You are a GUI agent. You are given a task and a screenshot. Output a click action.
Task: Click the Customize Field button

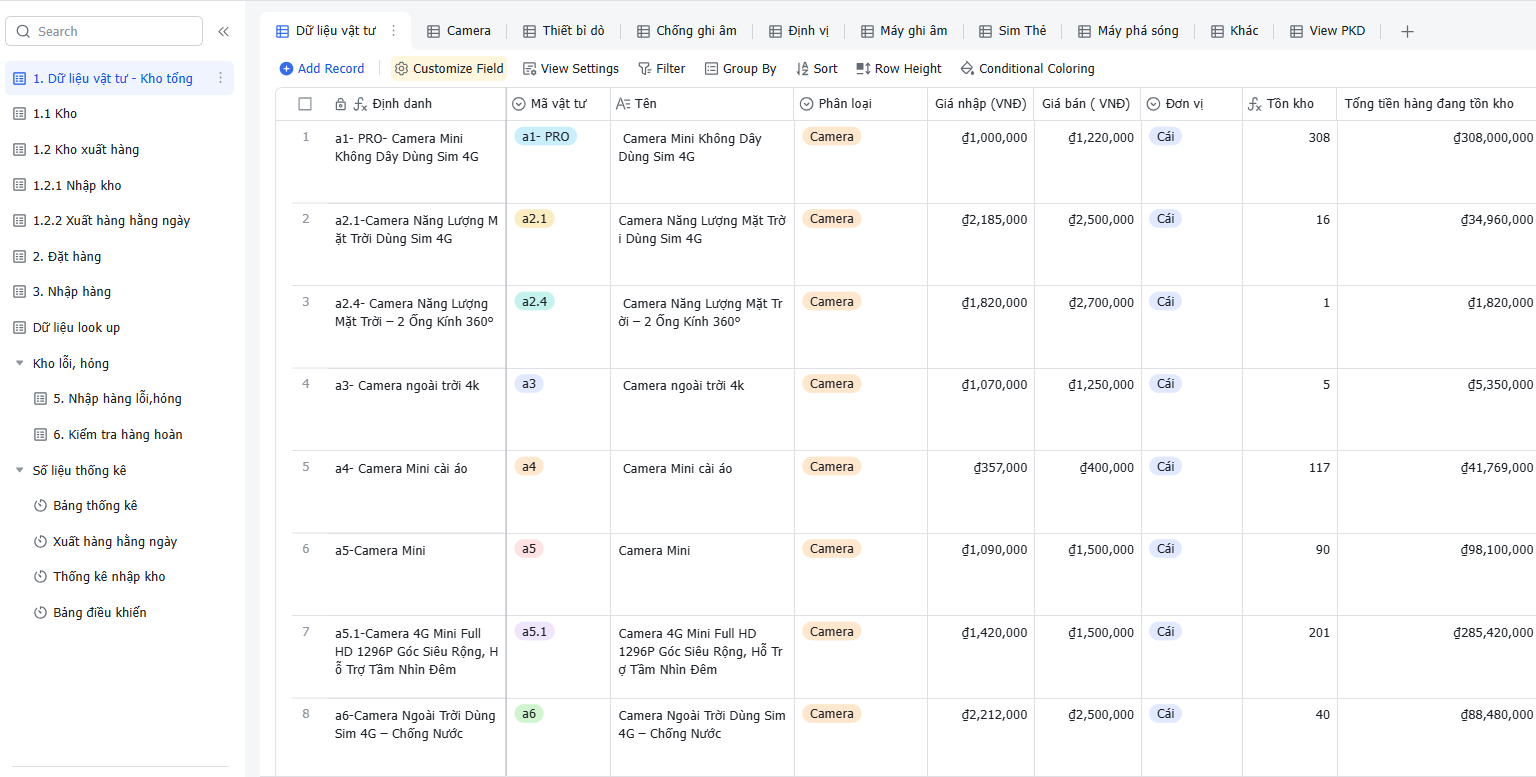pyautogui.click(x=449, y=69)
